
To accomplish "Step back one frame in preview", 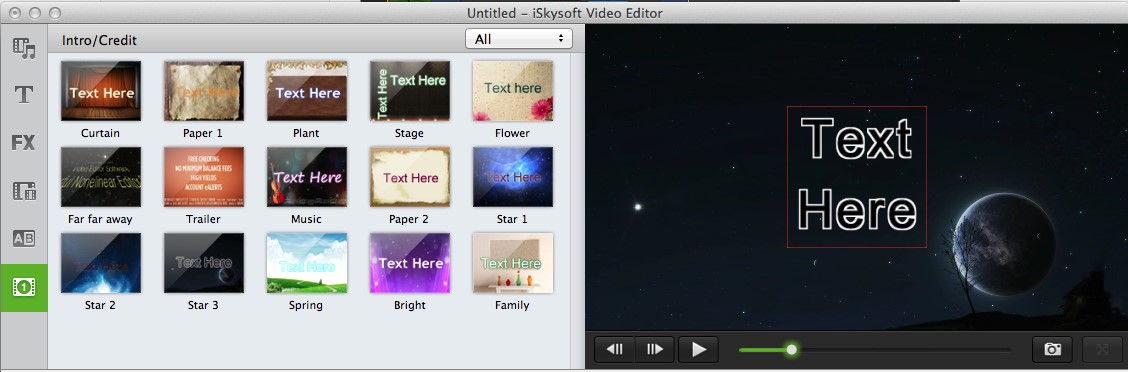I will pos(615,350).
